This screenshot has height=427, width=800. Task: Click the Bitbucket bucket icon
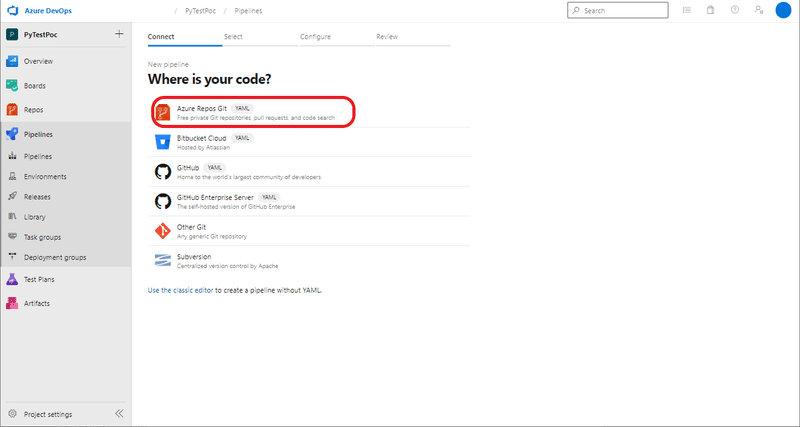(163, 142)
